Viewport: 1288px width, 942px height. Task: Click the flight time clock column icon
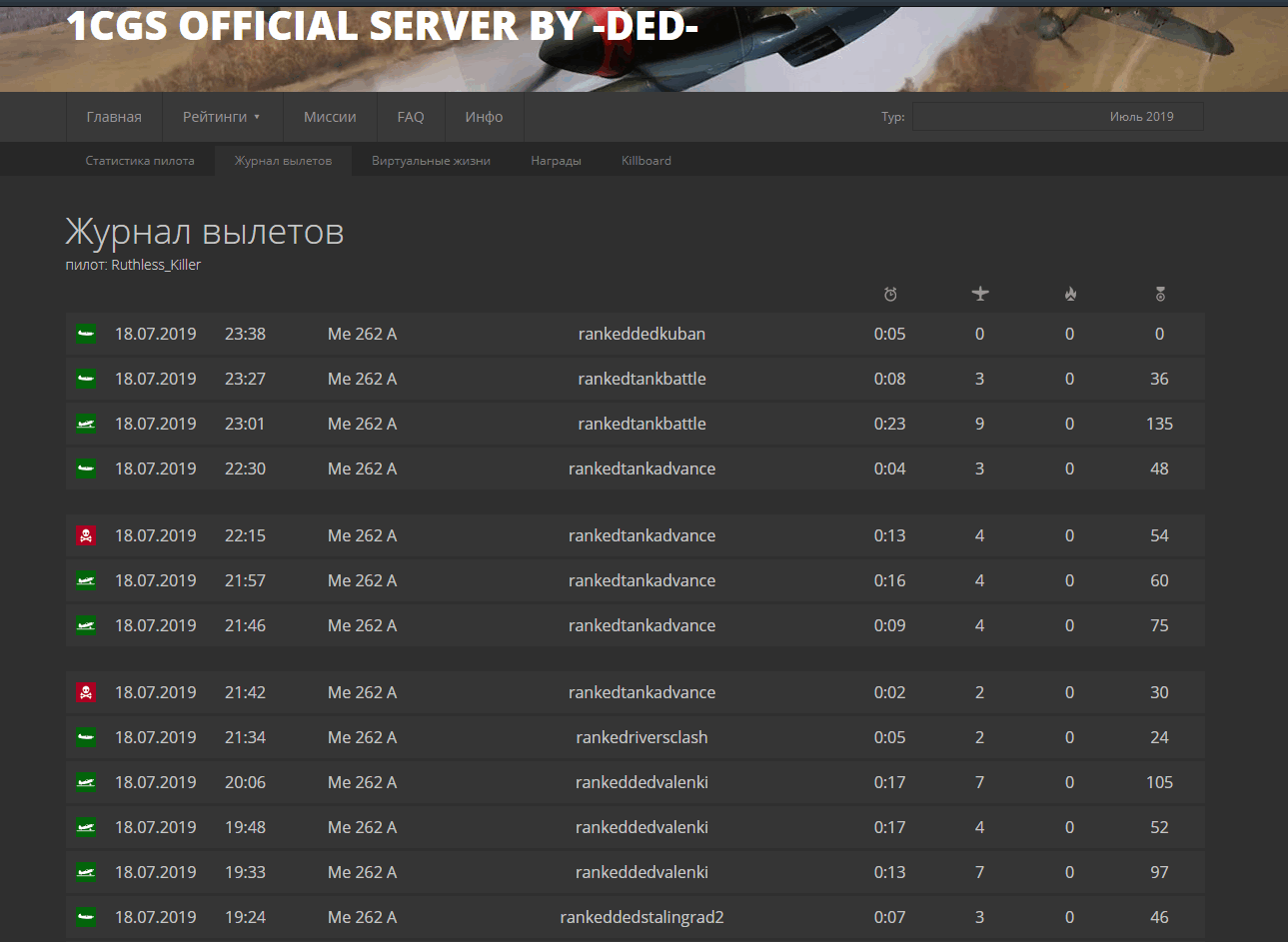tap(890, 294)
